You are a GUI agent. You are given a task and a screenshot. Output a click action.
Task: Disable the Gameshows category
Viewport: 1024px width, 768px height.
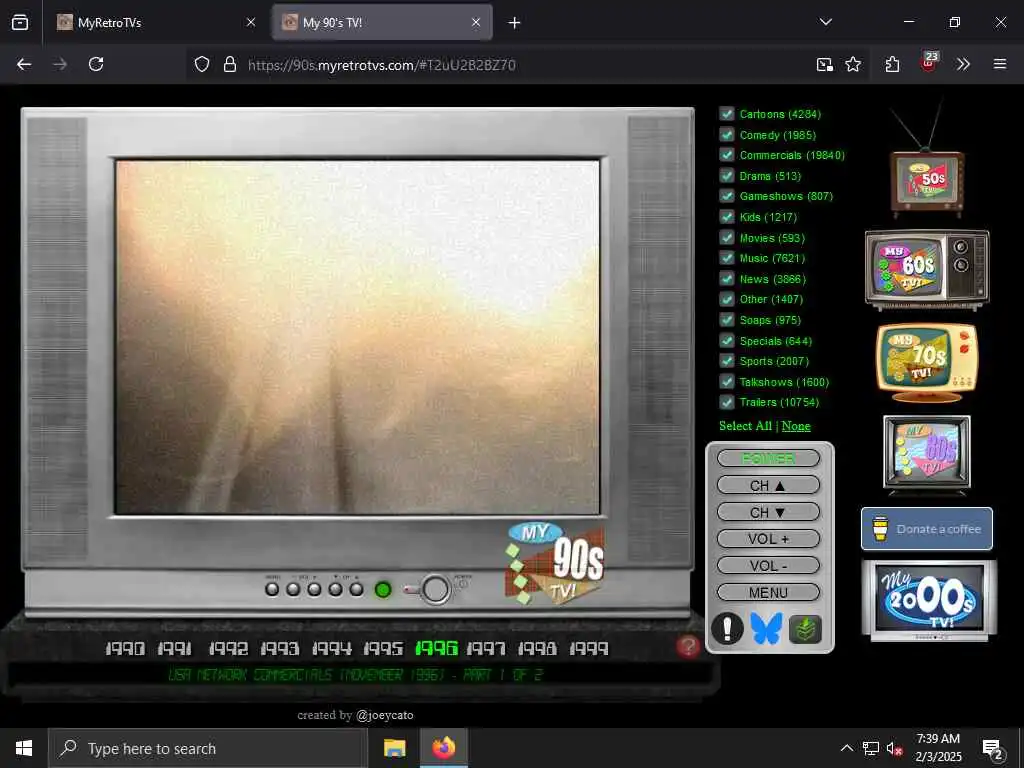pyautogui.click(x=727, y=196)
